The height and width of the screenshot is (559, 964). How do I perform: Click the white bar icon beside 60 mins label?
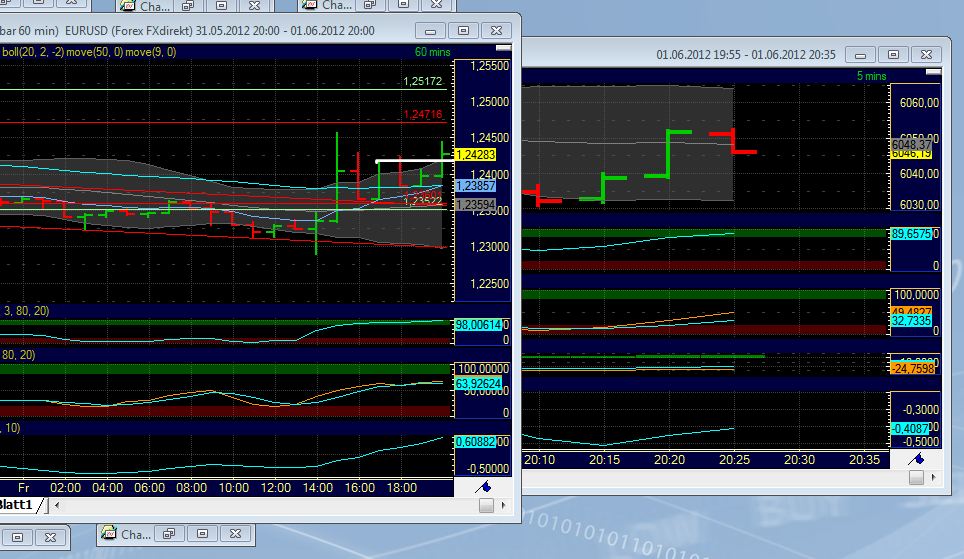(x=504, y=48)
